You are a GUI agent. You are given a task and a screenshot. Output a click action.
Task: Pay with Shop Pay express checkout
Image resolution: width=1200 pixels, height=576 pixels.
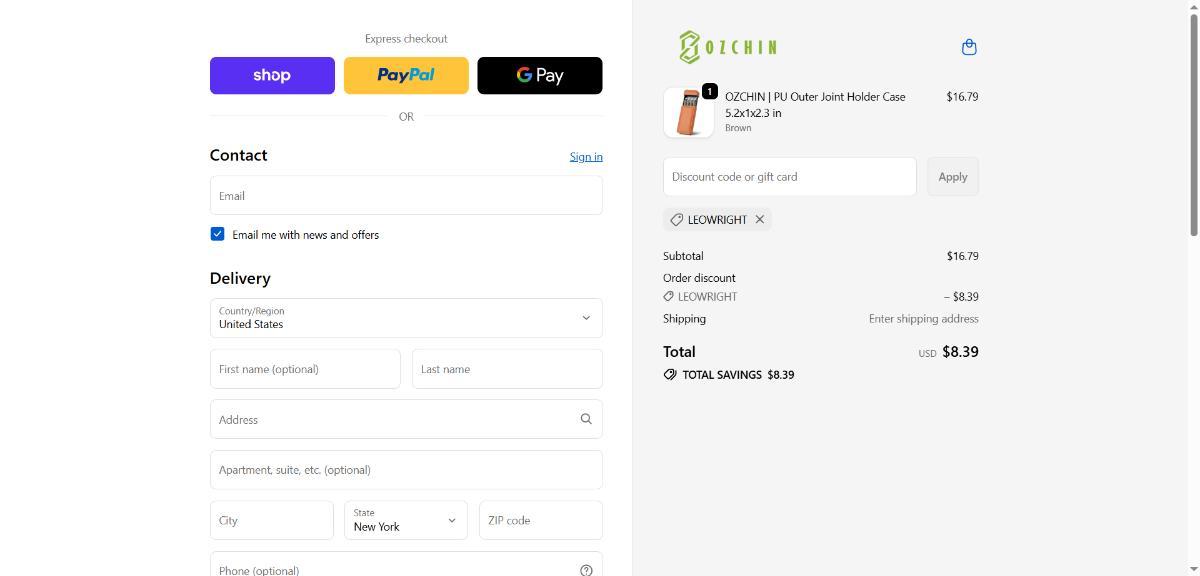point(272,76)
